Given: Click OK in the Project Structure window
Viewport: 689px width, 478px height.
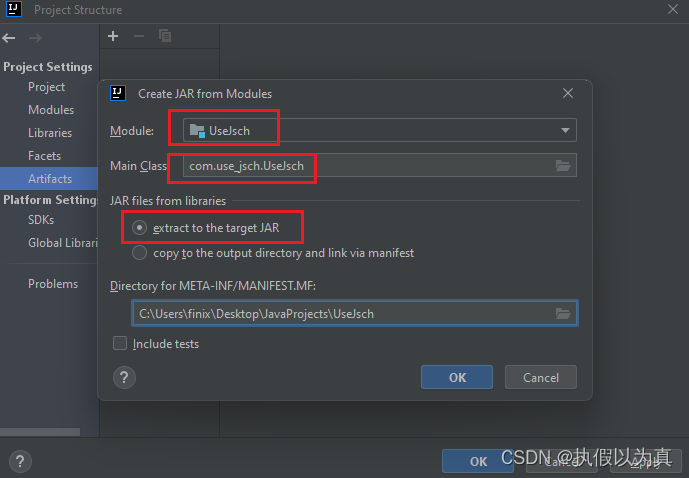Looking at the screenshot, I should click(478, 461).
